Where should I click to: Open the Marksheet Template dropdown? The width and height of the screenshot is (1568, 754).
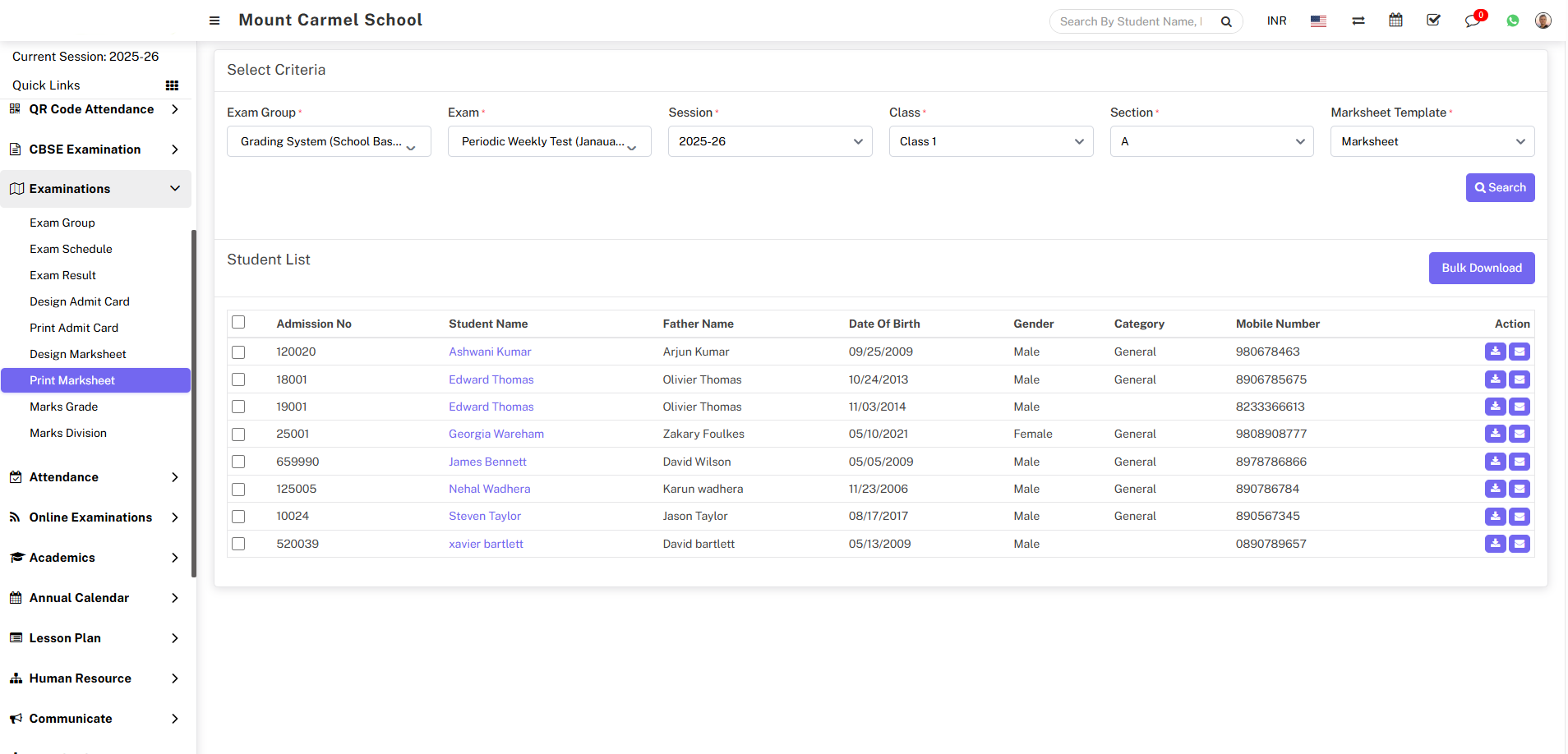[1432, 141]
